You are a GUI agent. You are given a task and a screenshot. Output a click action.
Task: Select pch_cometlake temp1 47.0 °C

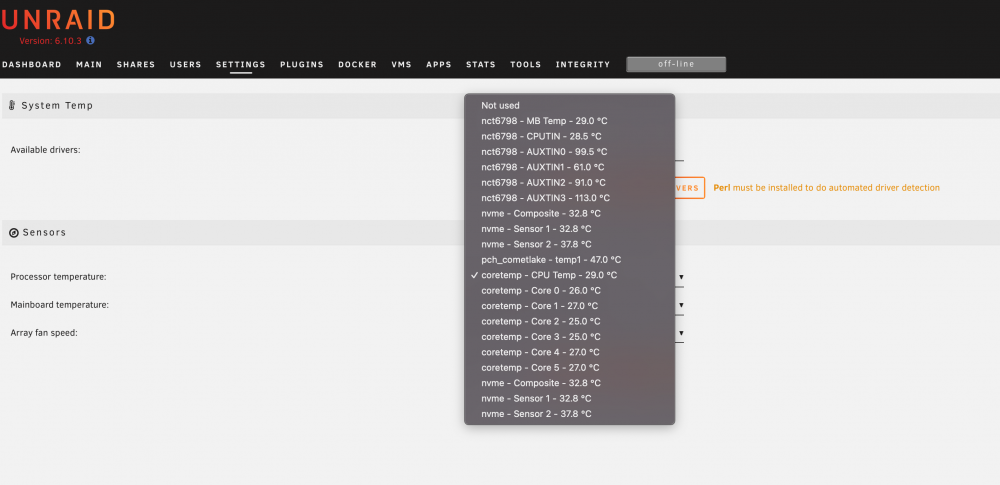click(x=569, y=260)
